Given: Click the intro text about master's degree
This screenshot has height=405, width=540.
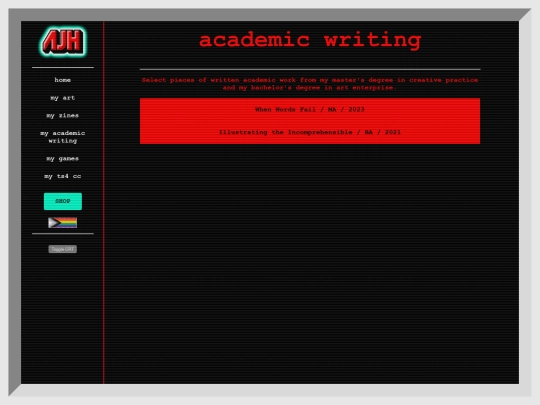Looking at the screenshot, I should pos(310,84).
